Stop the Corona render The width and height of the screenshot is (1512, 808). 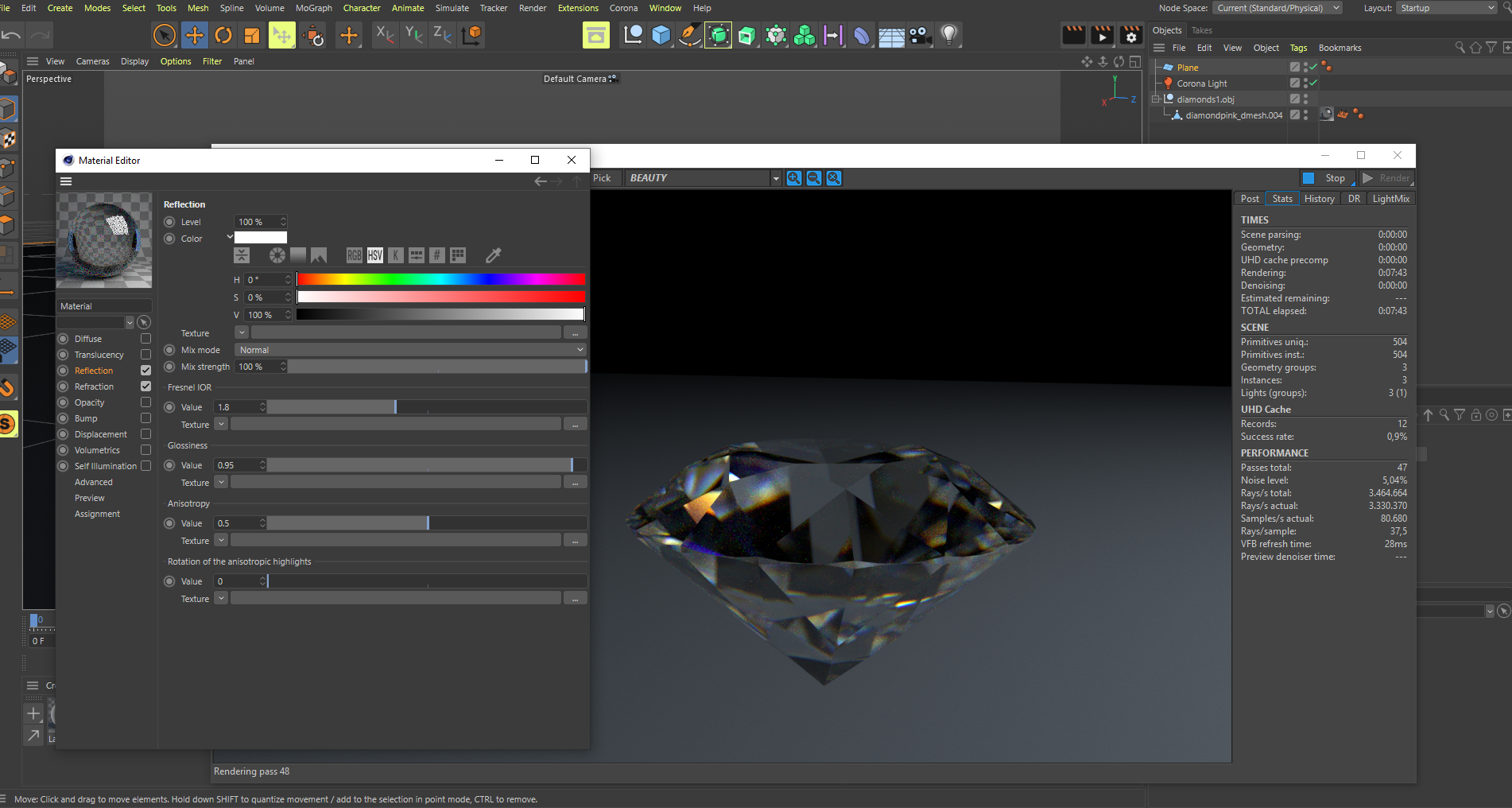1327,178
